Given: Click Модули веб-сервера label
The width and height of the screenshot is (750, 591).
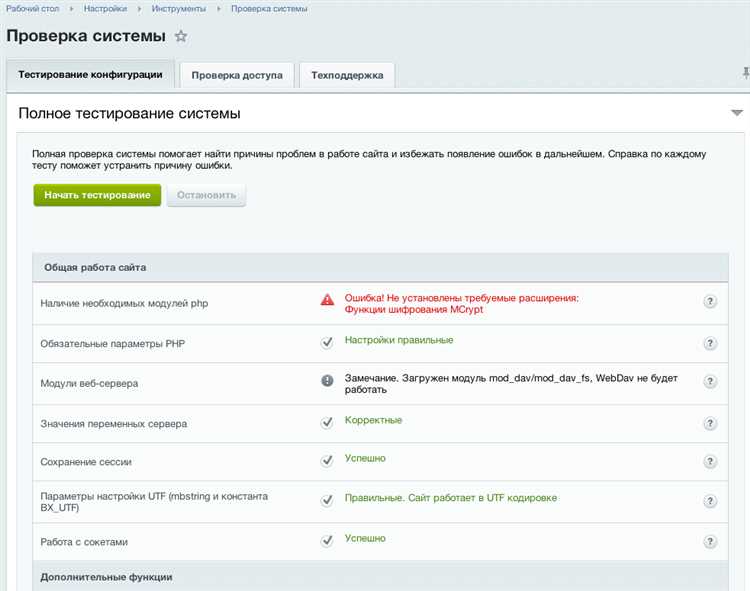Looking at the screenshot, I should click(89, 383).
